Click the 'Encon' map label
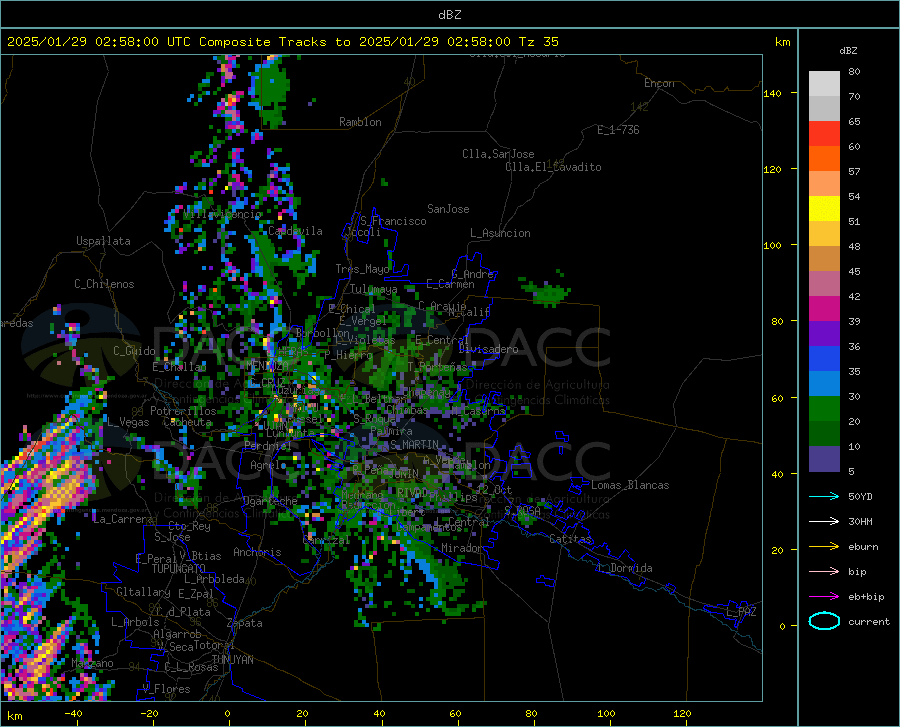 tap(659, 83)
